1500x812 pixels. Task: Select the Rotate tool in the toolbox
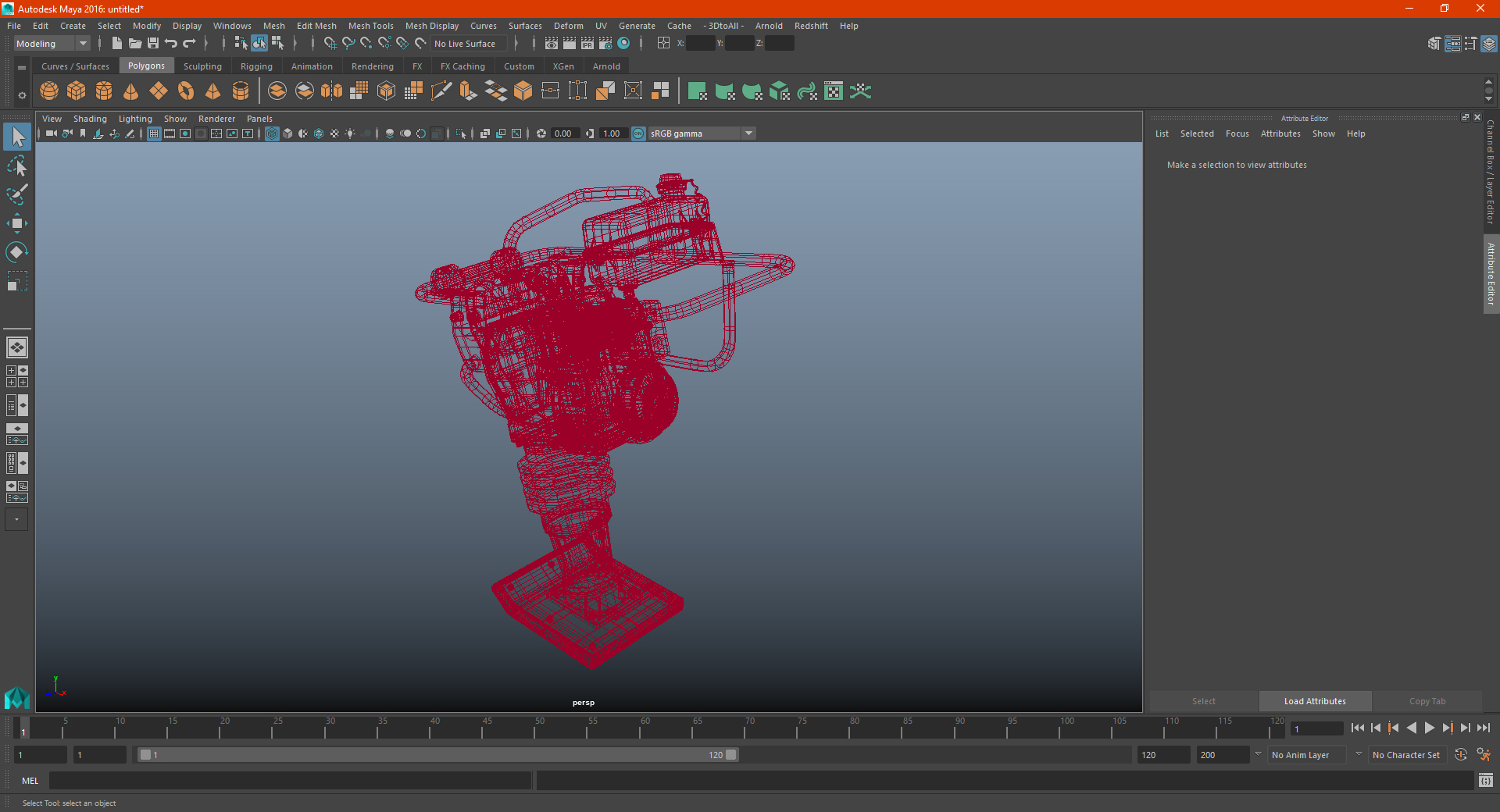coord(17,252)
